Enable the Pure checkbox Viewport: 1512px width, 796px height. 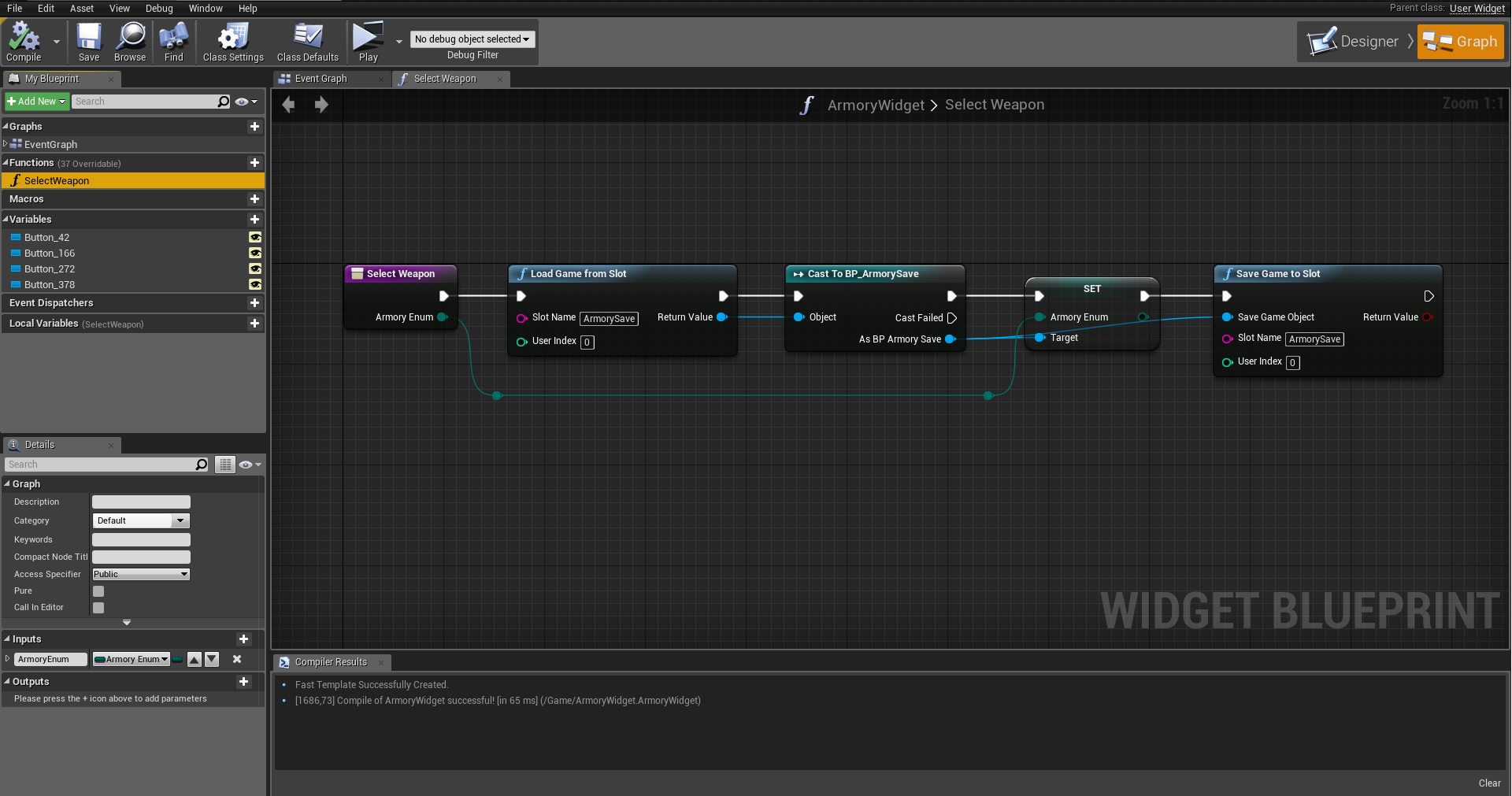tap(98, 591)
